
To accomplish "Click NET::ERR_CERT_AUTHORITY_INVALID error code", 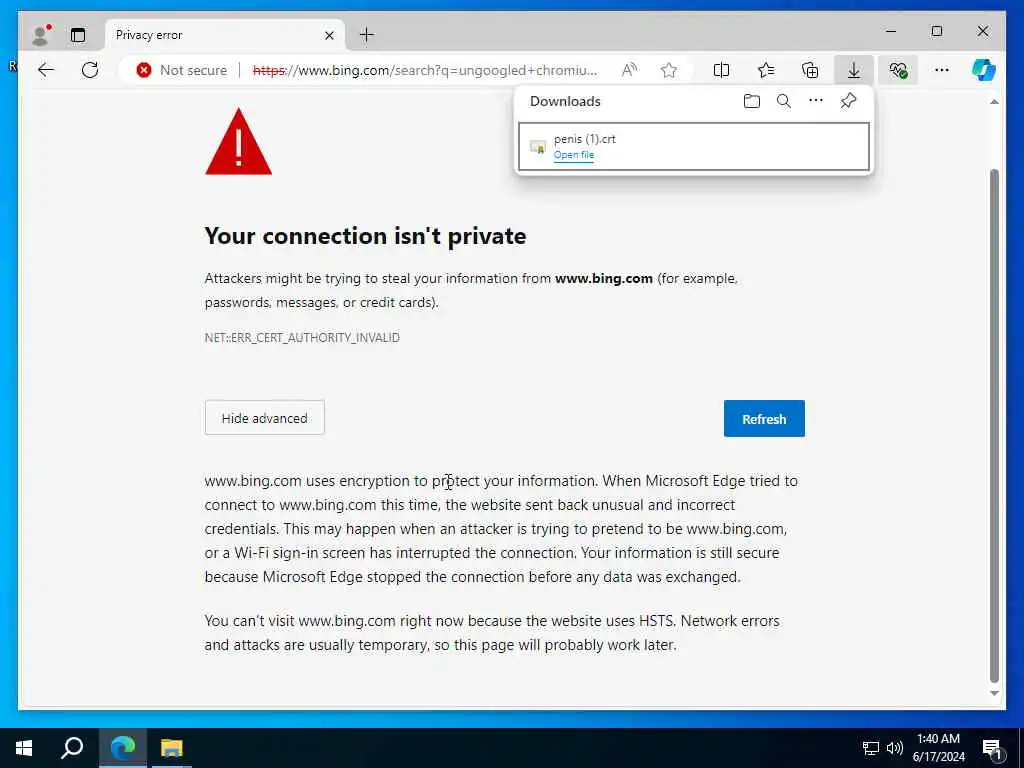I will 302,338.
